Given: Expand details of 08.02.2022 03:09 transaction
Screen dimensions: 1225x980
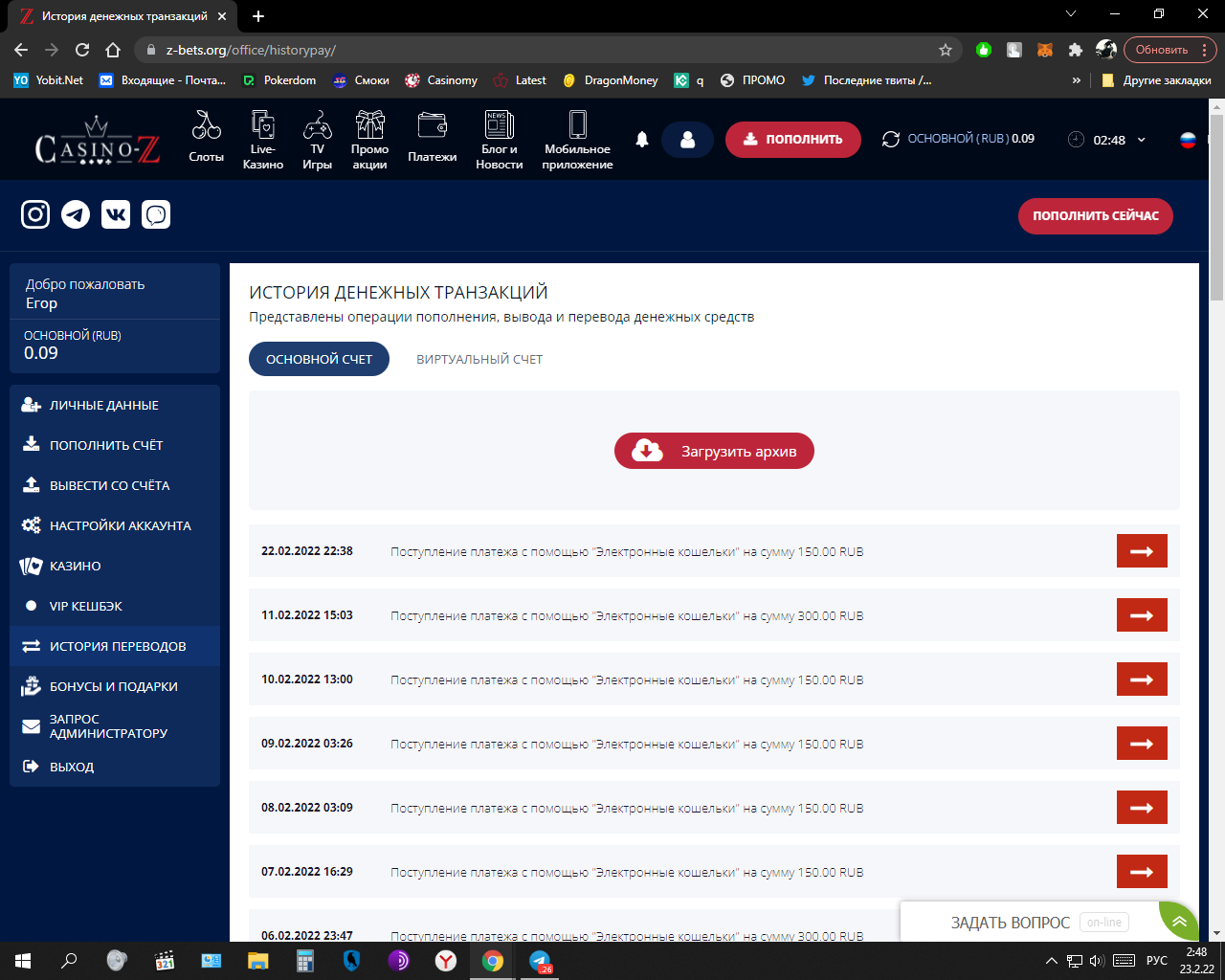Looking at the screenshot, I should tap(1142, 808).
